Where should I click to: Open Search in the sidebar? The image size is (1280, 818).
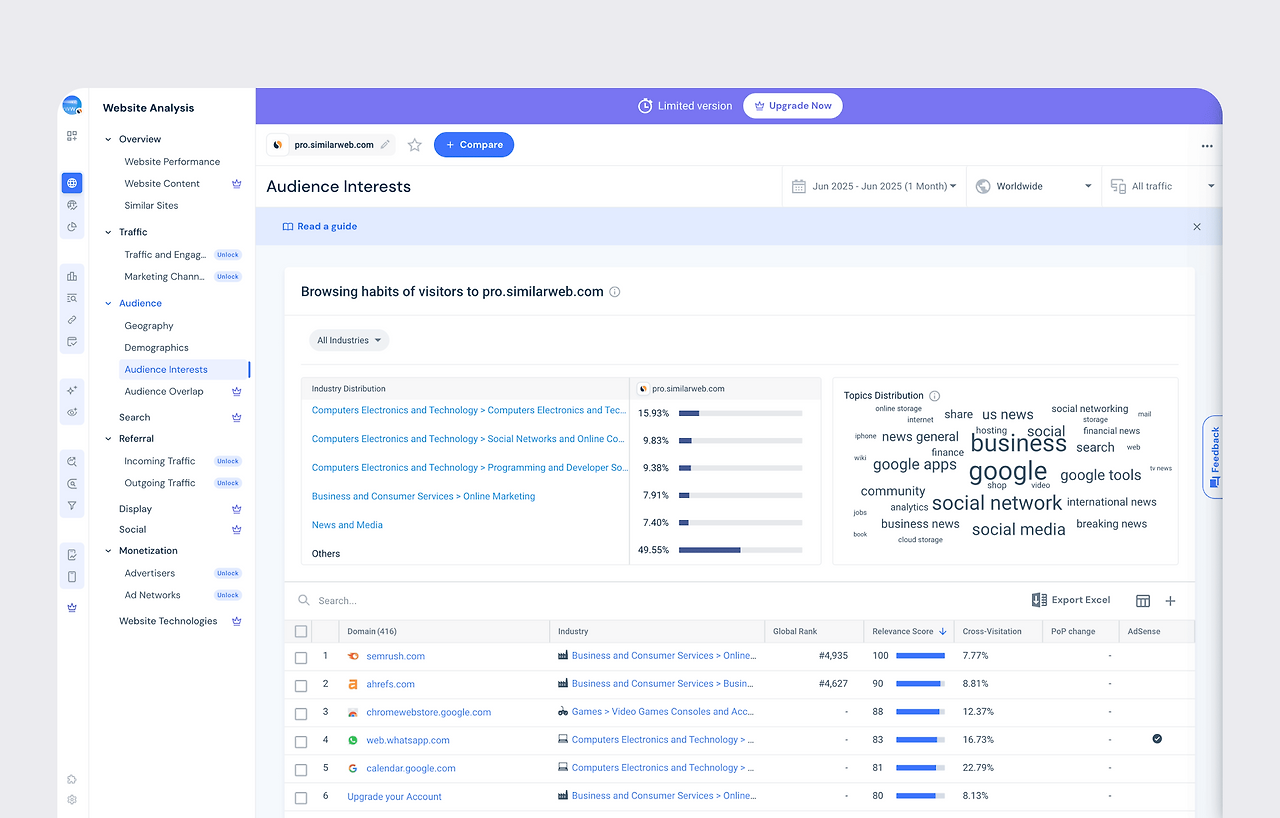coord(134,418)
